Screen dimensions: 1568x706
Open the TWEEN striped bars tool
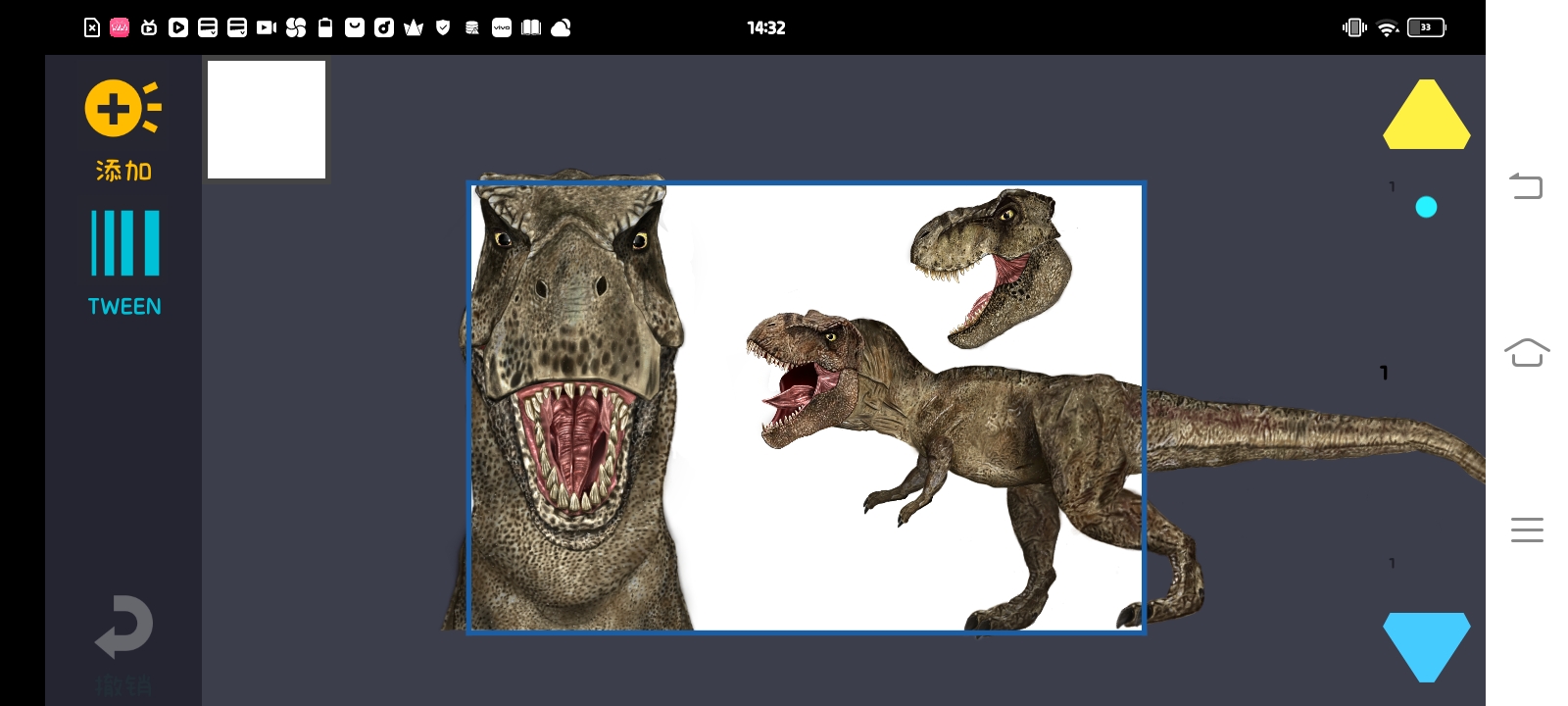[x=124, y=243]
